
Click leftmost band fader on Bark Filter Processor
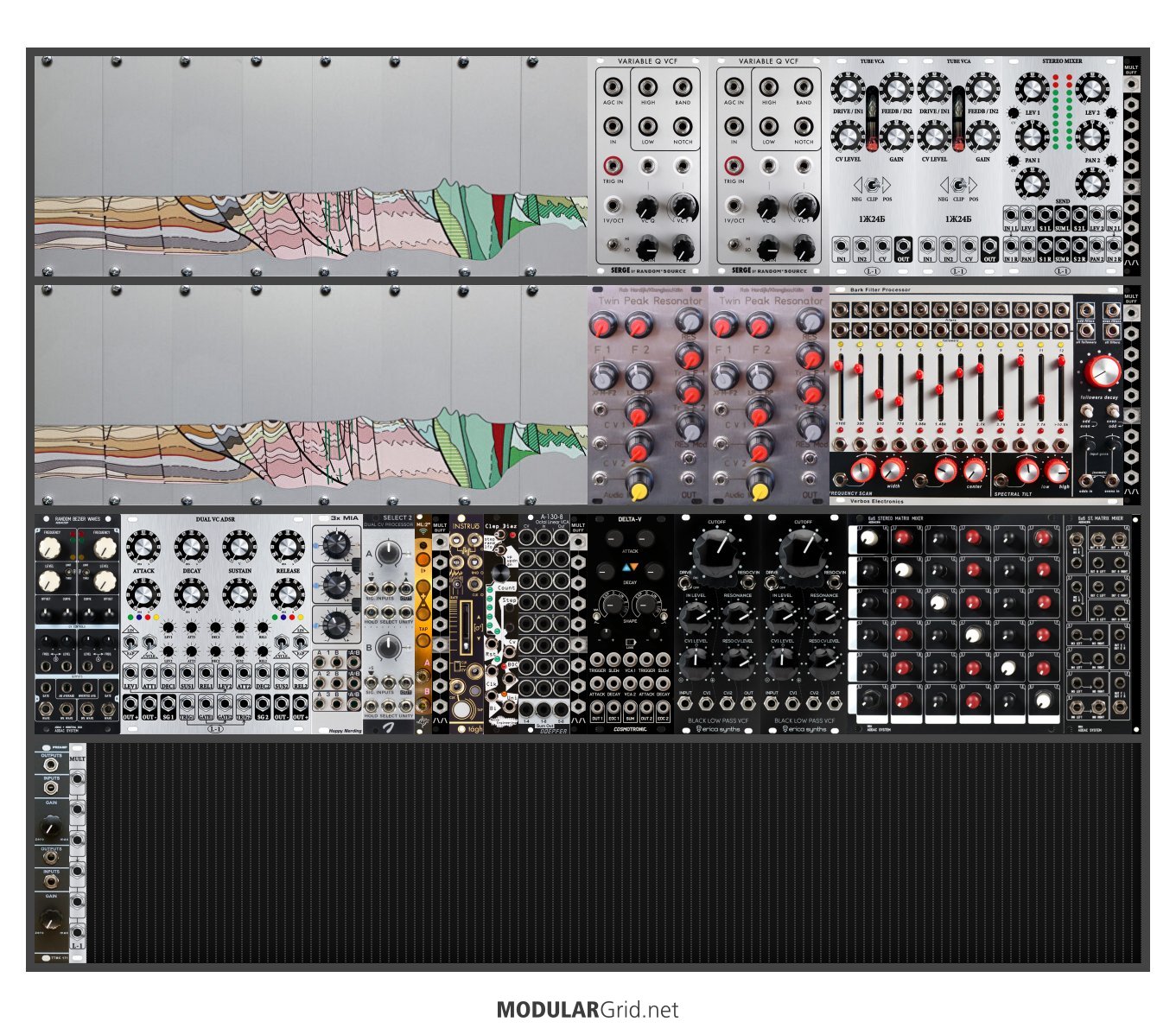click(x=841, y=366)
